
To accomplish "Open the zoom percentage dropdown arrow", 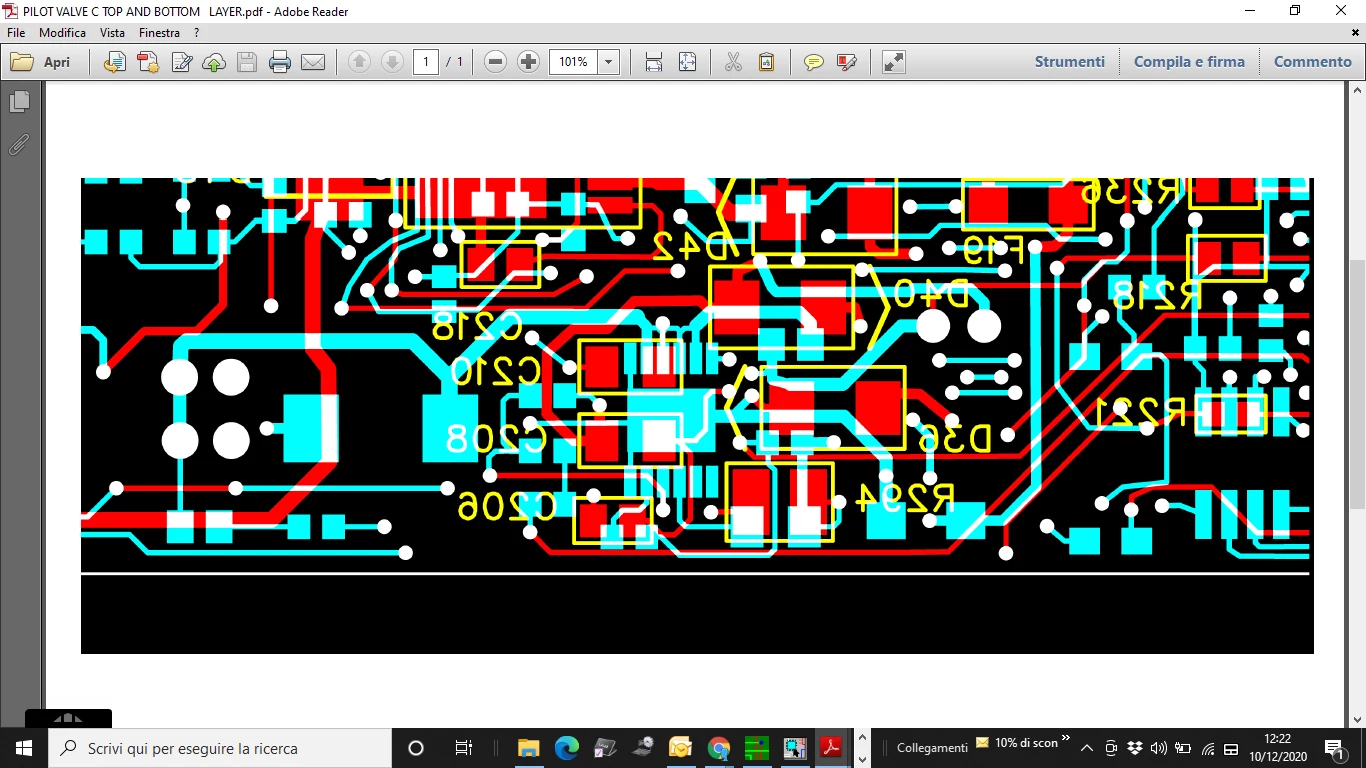I will tap(609, 62).
